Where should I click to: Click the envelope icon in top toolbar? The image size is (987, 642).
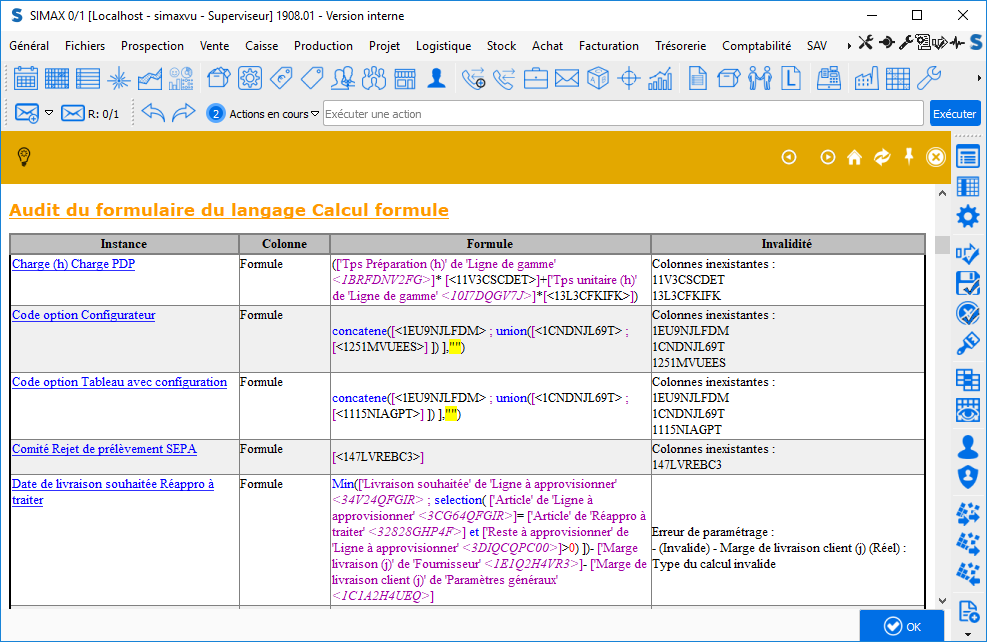click(567, 78)
